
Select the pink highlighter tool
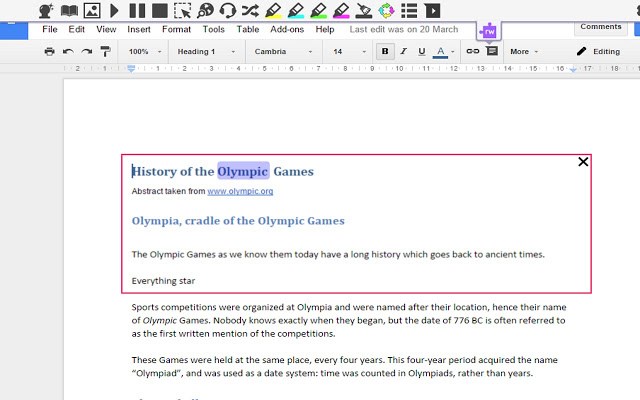pos(341,11)
